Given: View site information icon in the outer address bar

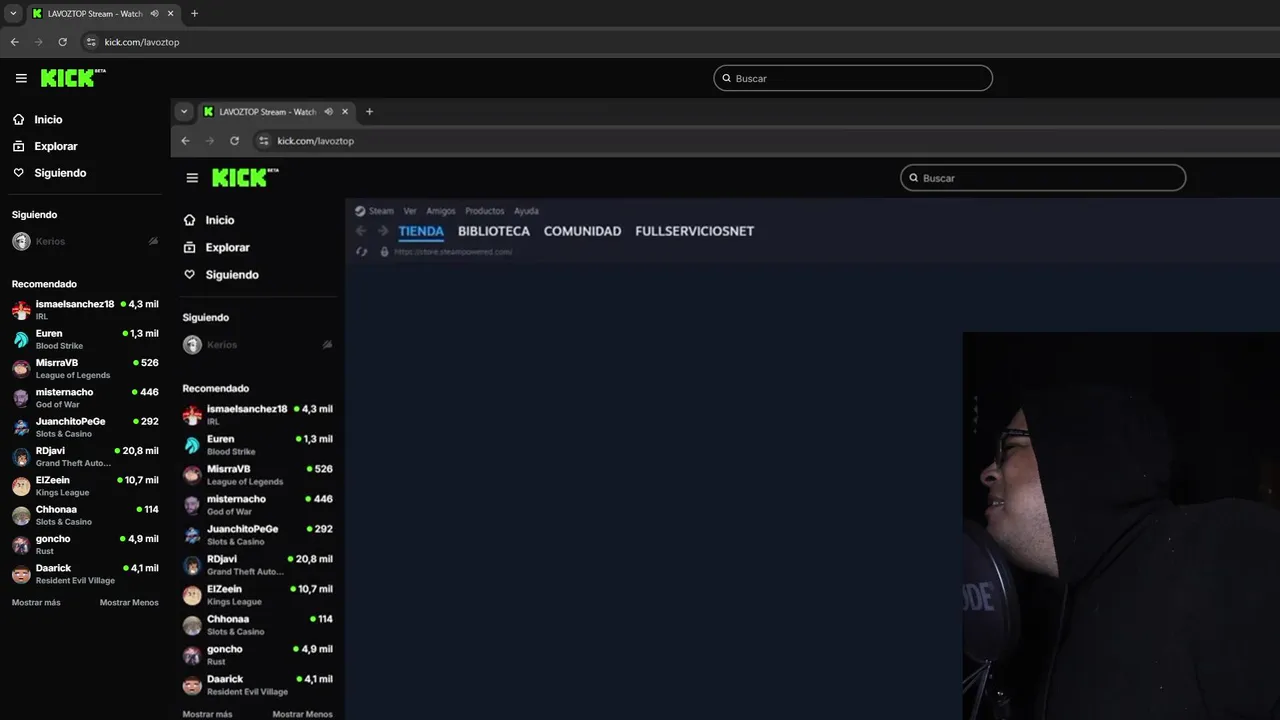Looking at the screenshot, I should [91, 42].
